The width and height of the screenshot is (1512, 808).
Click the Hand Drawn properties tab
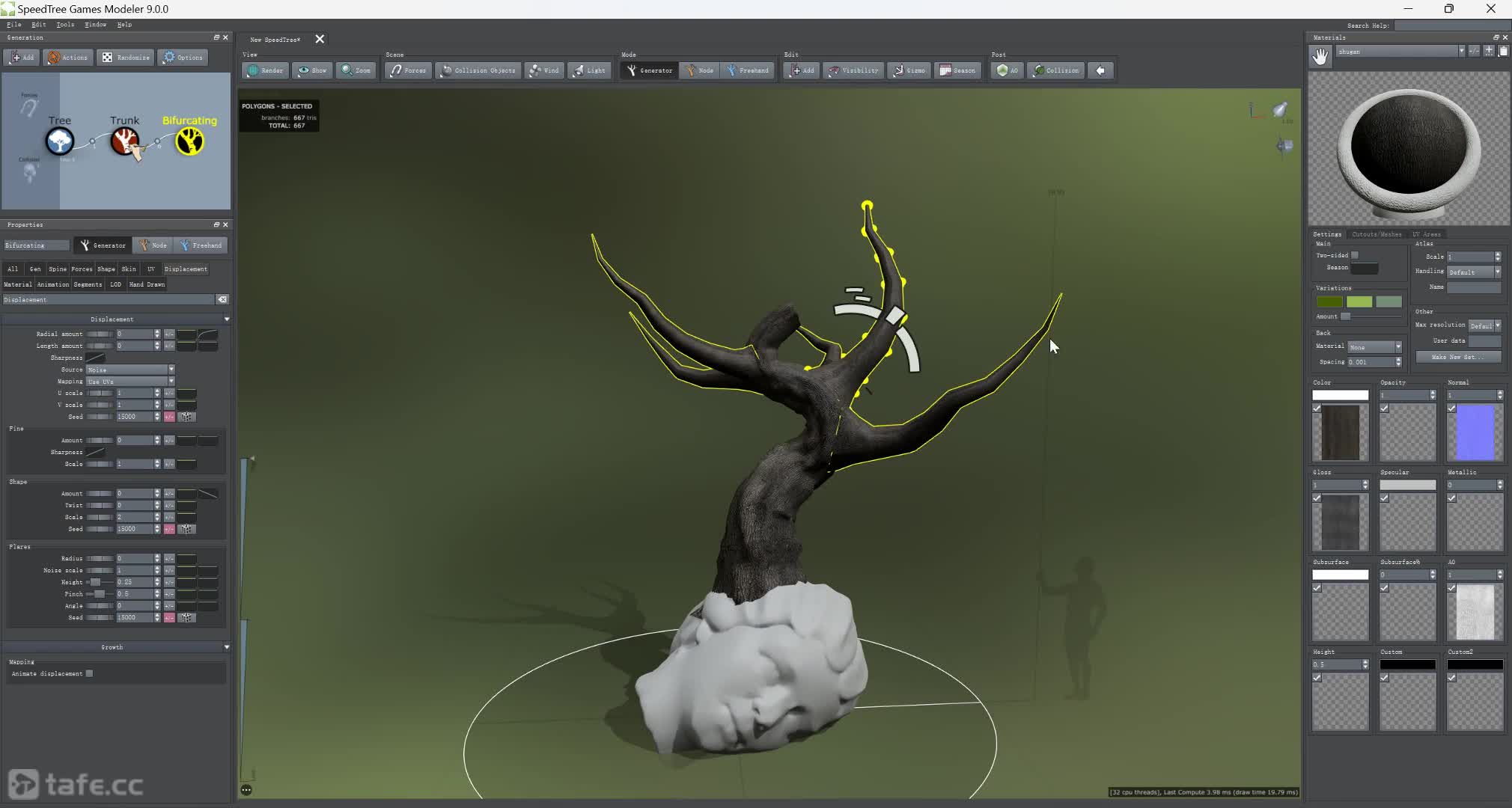(147, 284)
